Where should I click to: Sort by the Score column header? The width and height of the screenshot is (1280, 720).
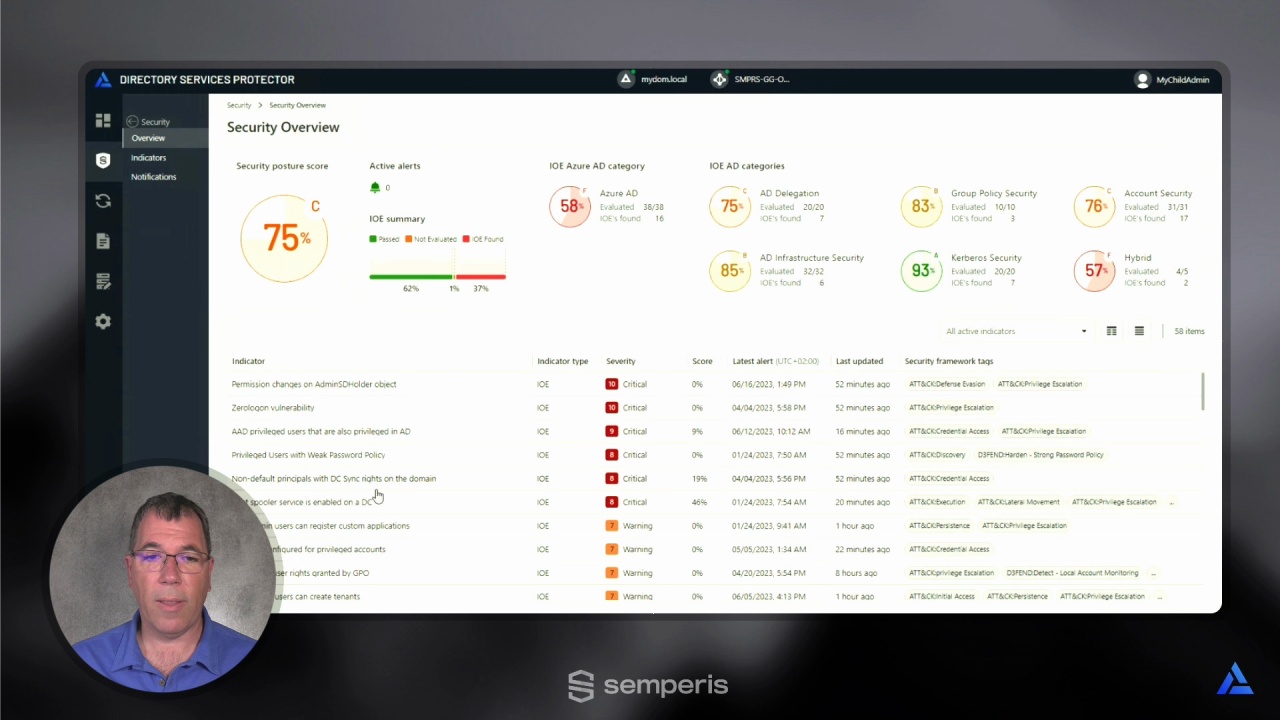(x=702, y=361)
